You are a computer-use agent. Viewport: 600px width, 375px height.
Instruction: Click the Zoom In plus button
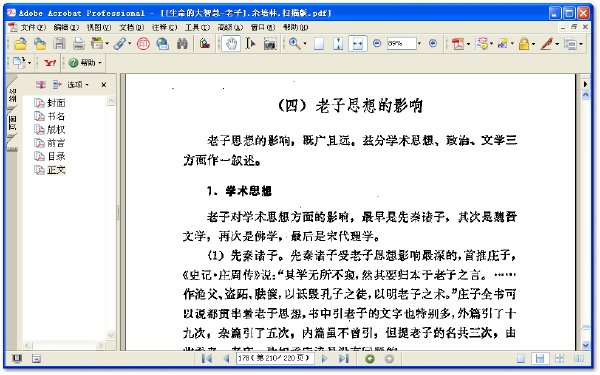coord(433,43)
